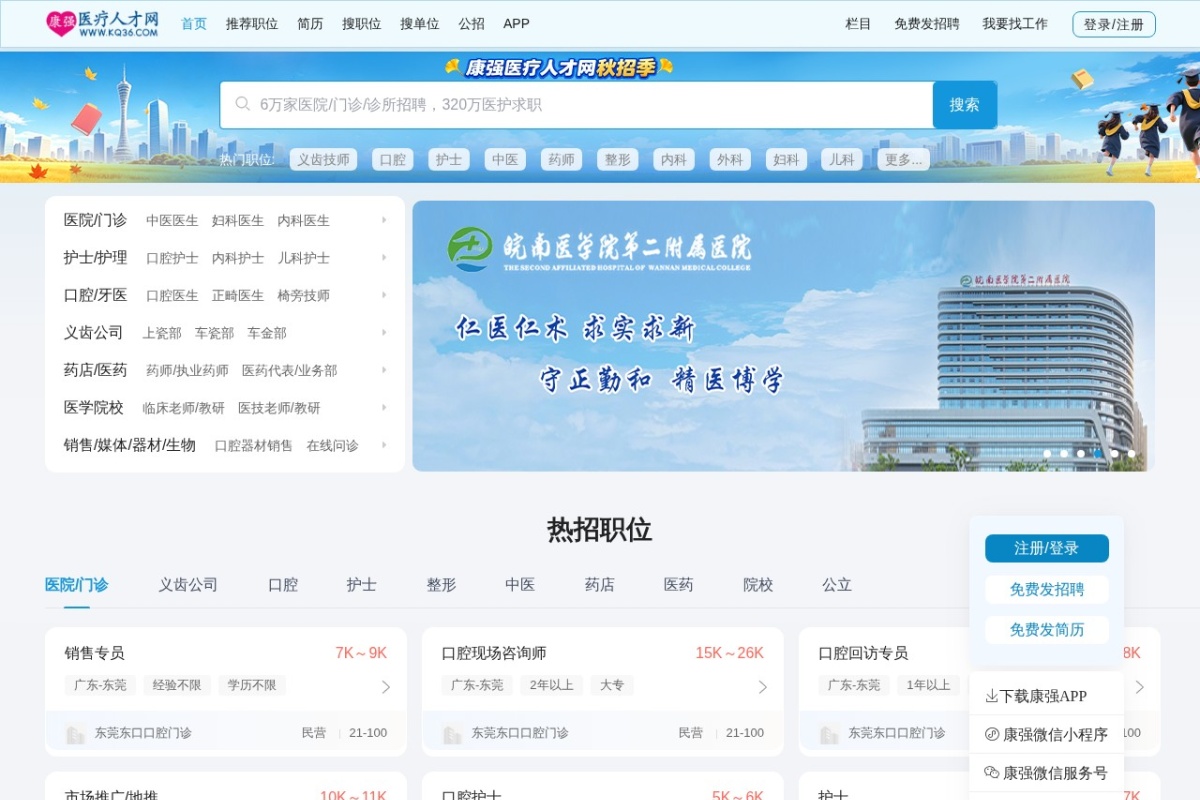Expand the 医学院校 category arrow
Image resolution: width=1200 pixels, height=800 pixels.
pyautogui.click(x=384, y=407)
